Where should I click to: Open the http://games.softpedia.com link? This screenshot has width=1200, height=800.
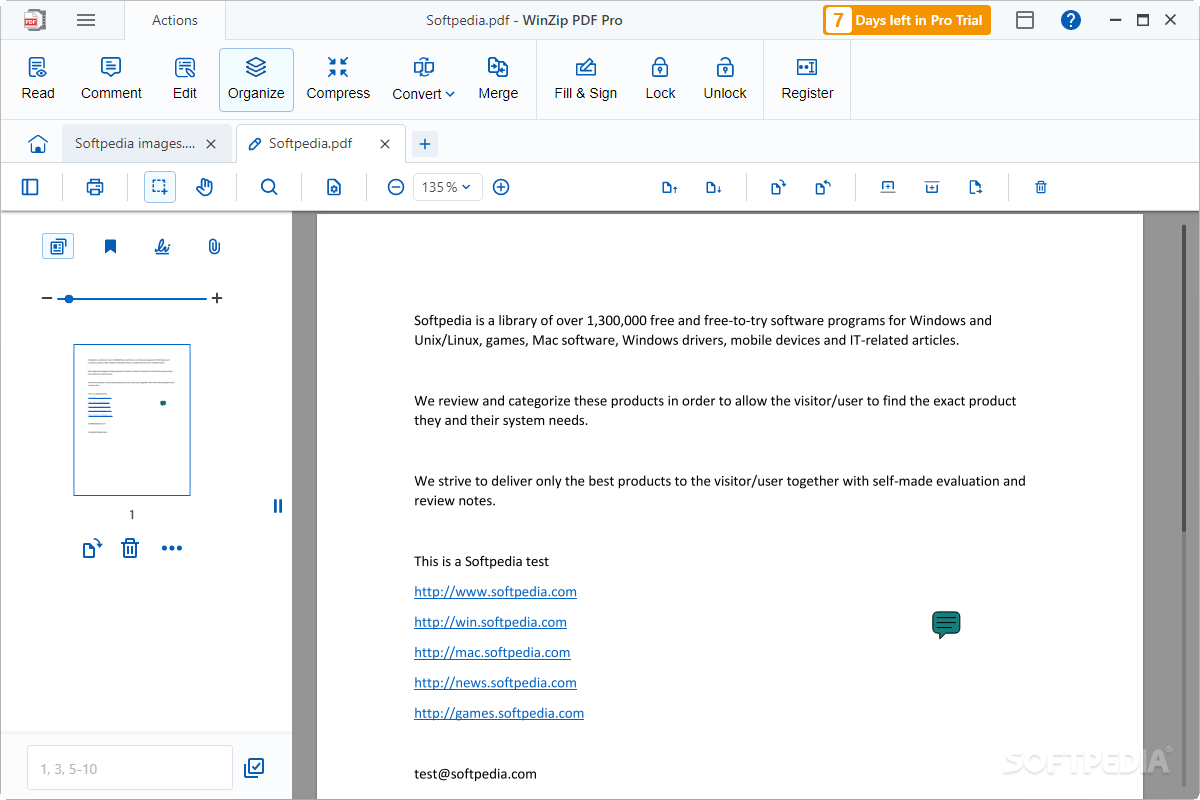(x=499, y=713)
